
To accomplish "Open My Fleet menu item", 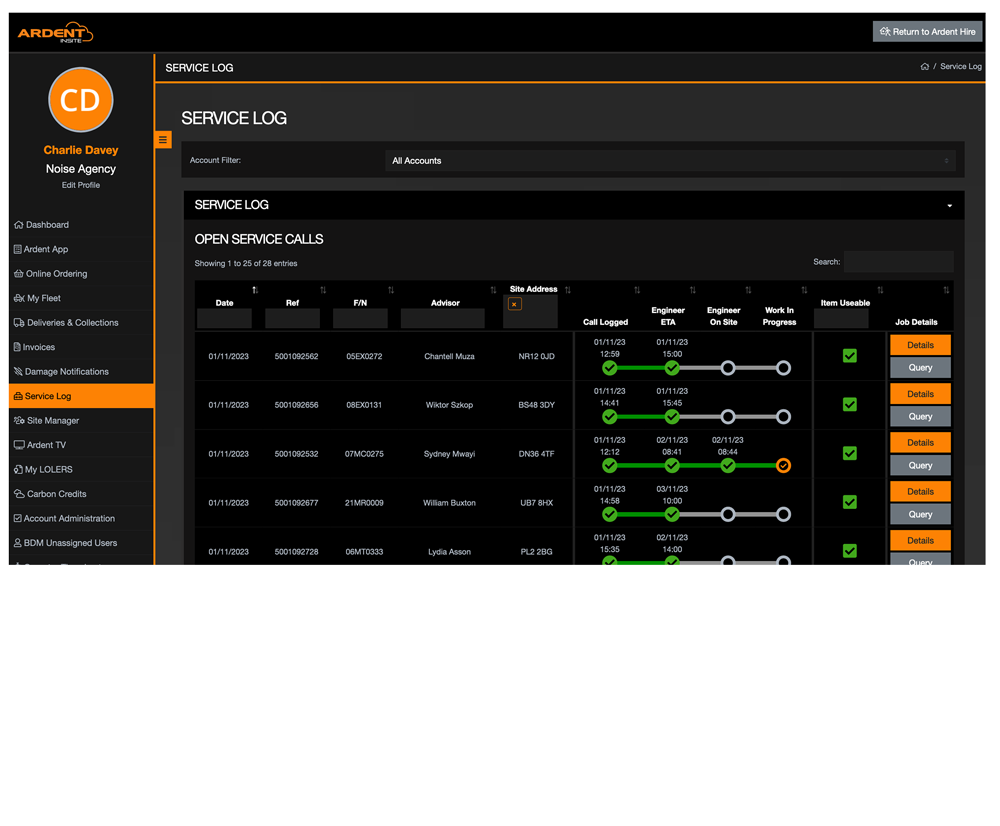I will pyautogui.click(x=81, y=299).
